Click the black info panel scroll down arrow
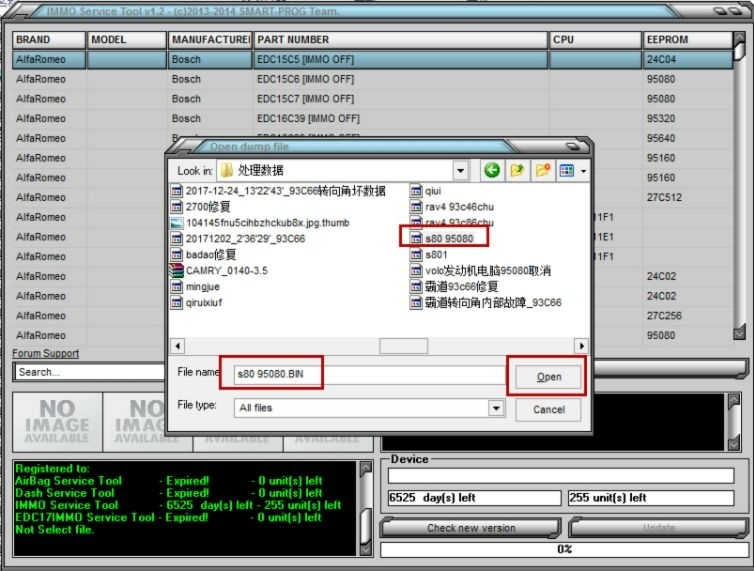The width and height of the screenshot is (754, 571). 734,444
